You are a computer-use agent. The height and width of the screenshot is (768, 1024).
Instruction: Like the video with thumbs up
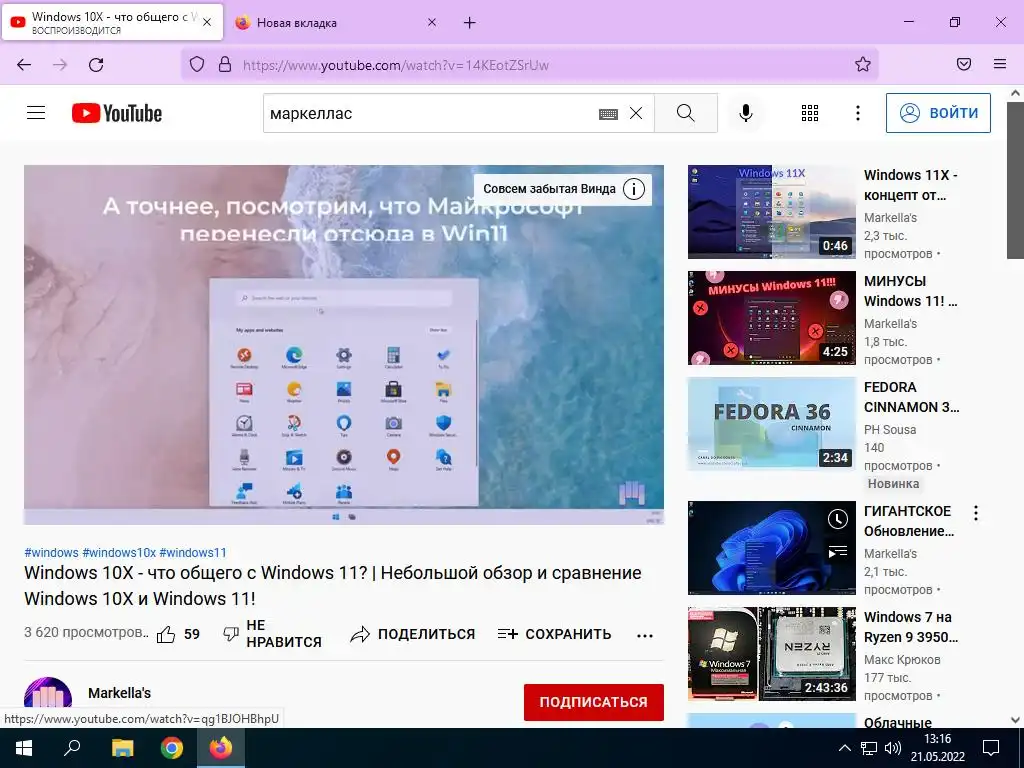tap(166, 634)
